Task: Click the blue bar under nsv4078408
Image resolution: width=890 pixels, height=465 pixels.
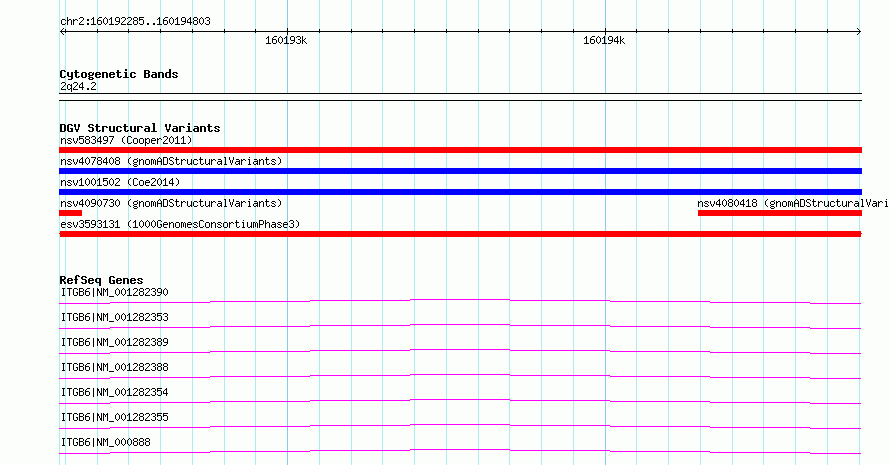Action: point(460,171)
